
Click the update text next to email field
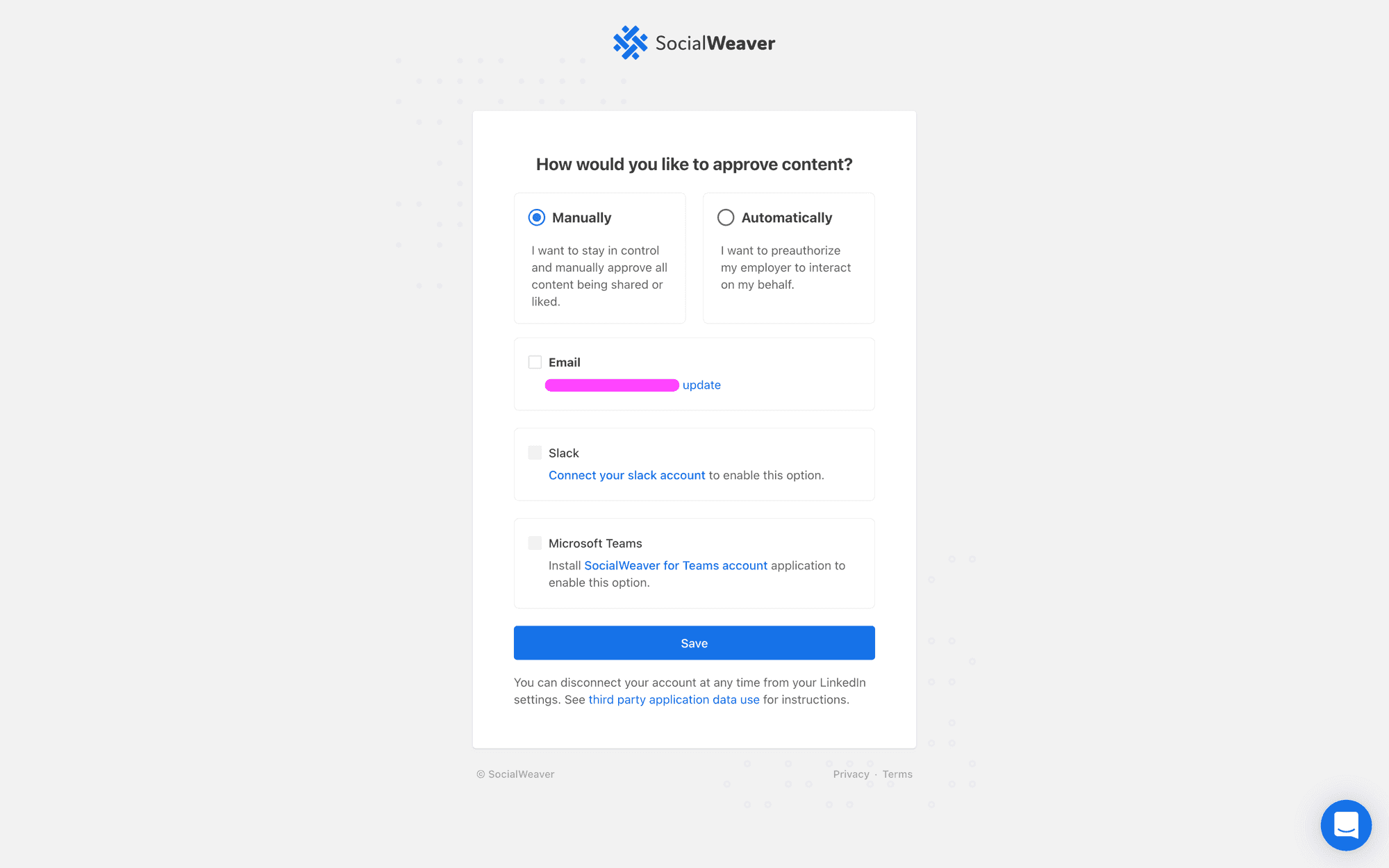pyautogui.click(x=701, y=384)
